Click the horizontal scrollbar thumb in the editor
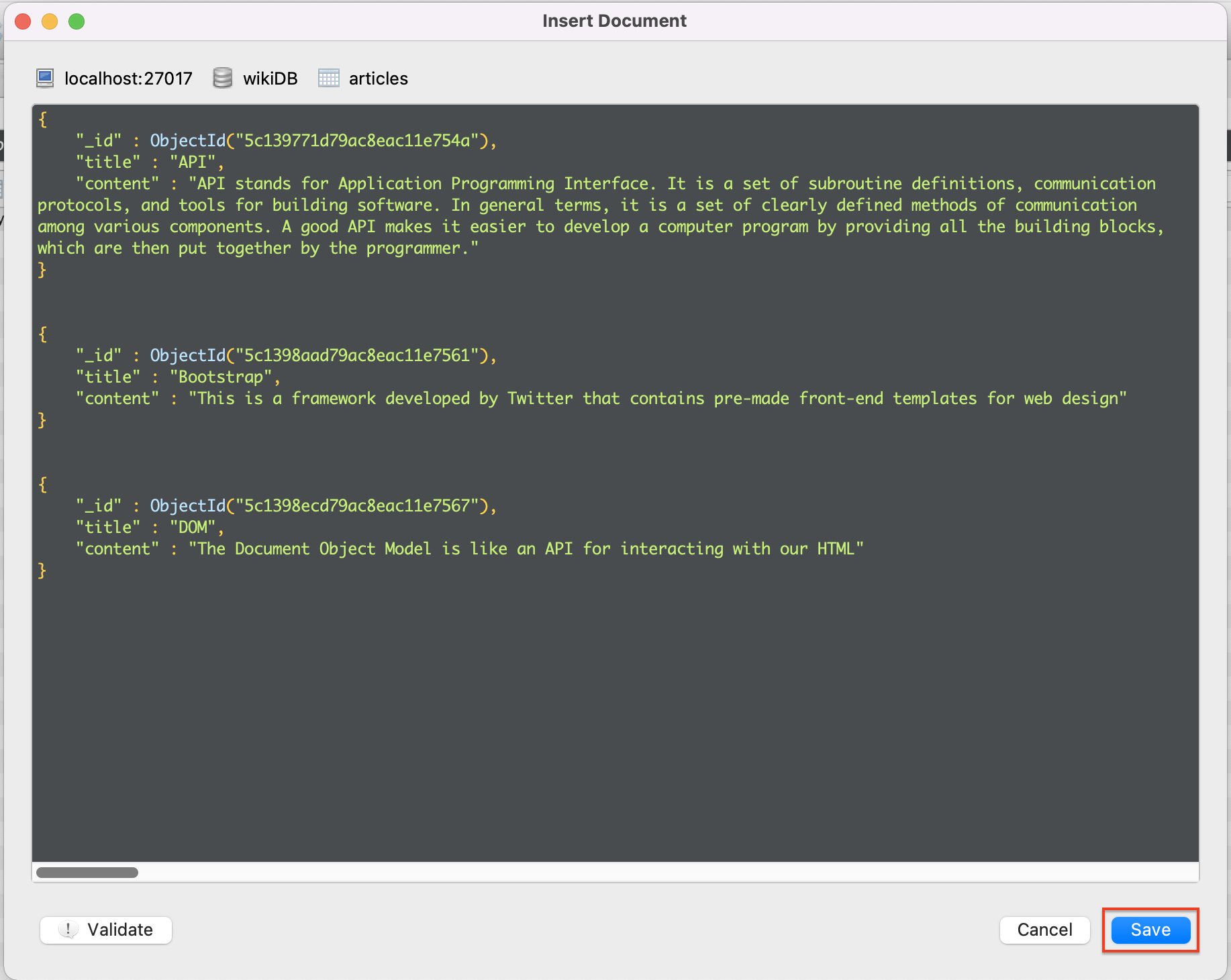 pos(87,872)
